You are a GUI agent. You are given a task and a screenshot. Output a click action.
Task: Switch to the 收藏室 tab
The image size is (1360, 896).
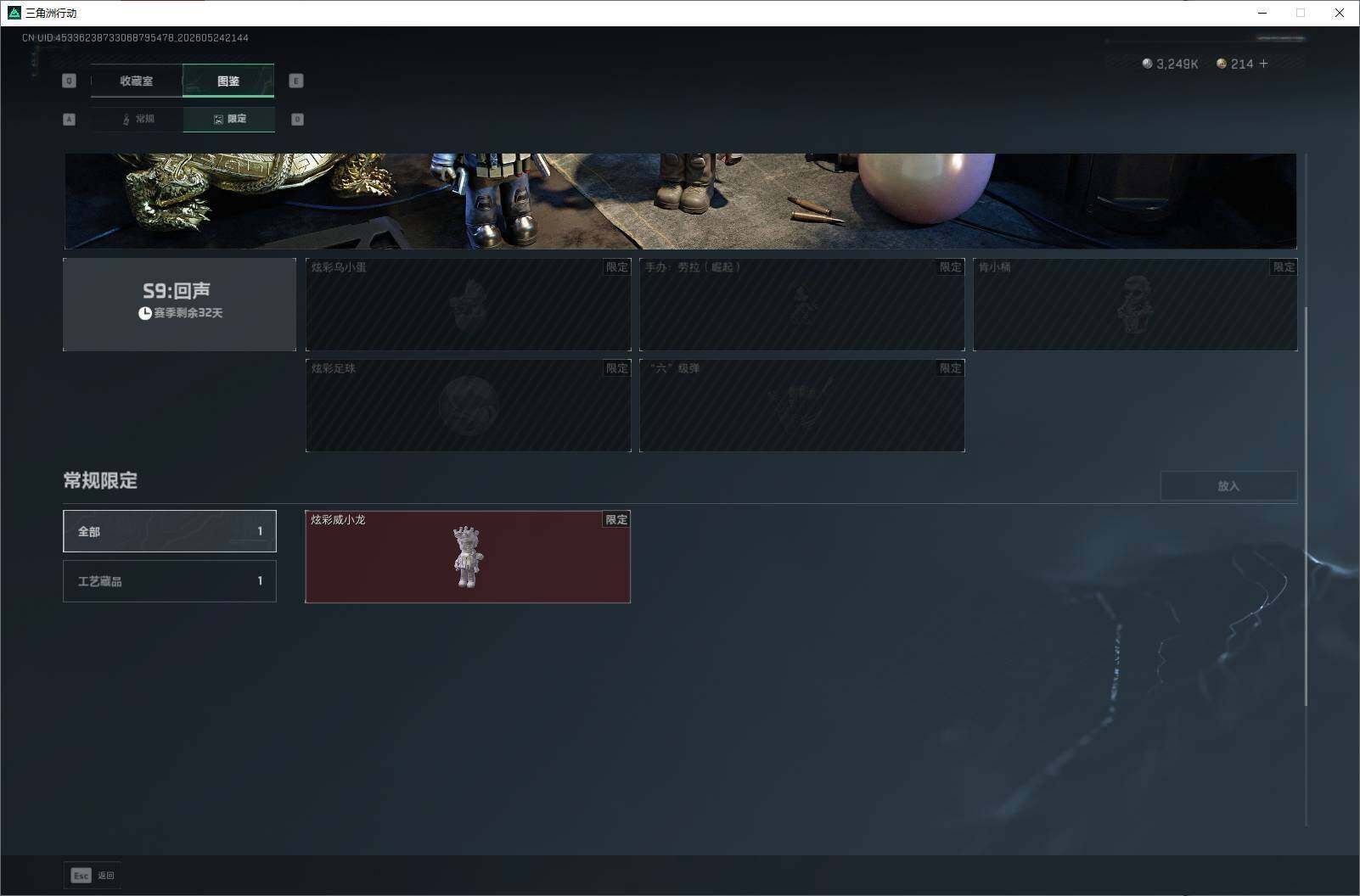137,81
